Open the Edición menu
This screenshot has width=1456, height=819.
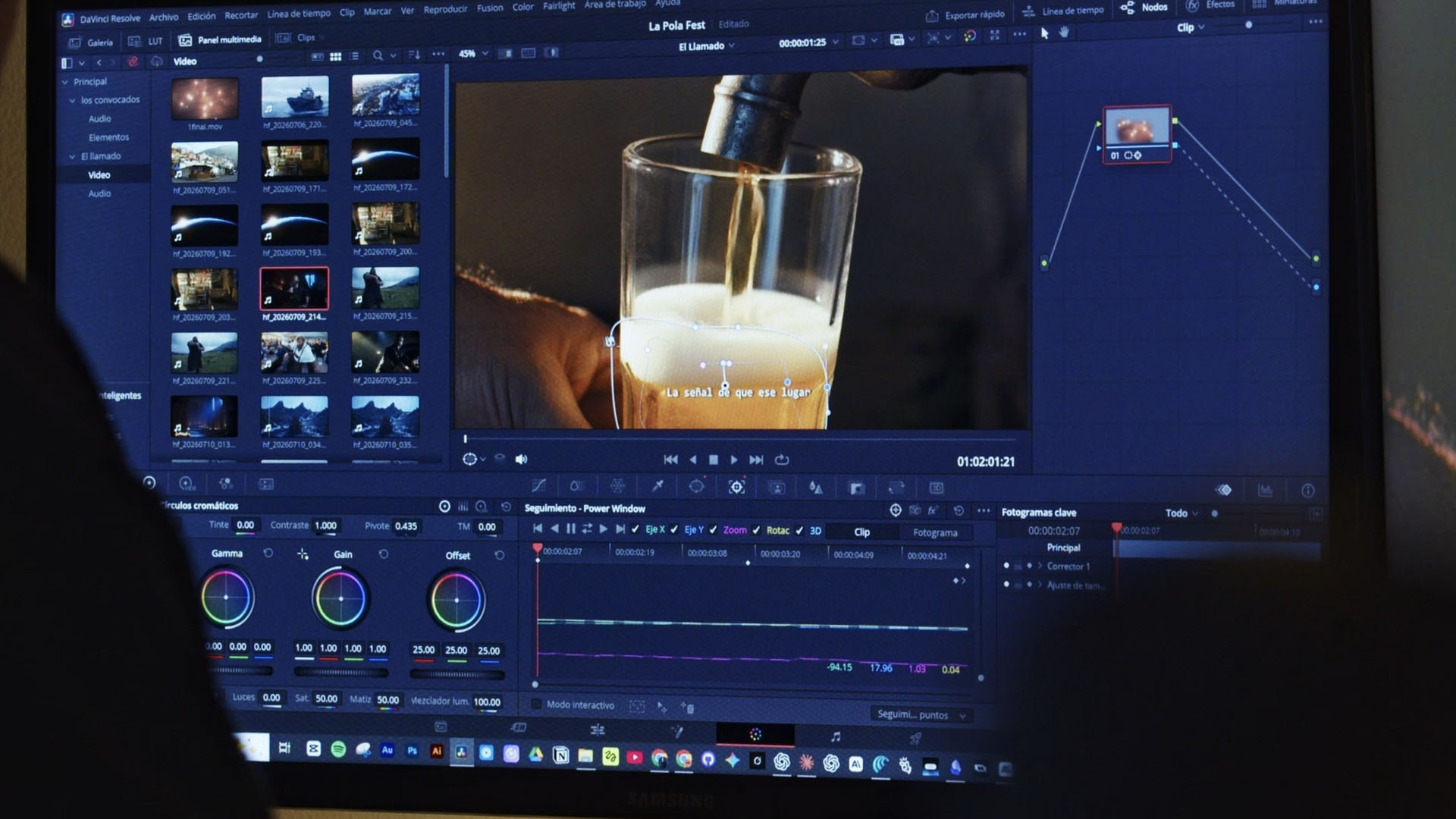(202, 16)
